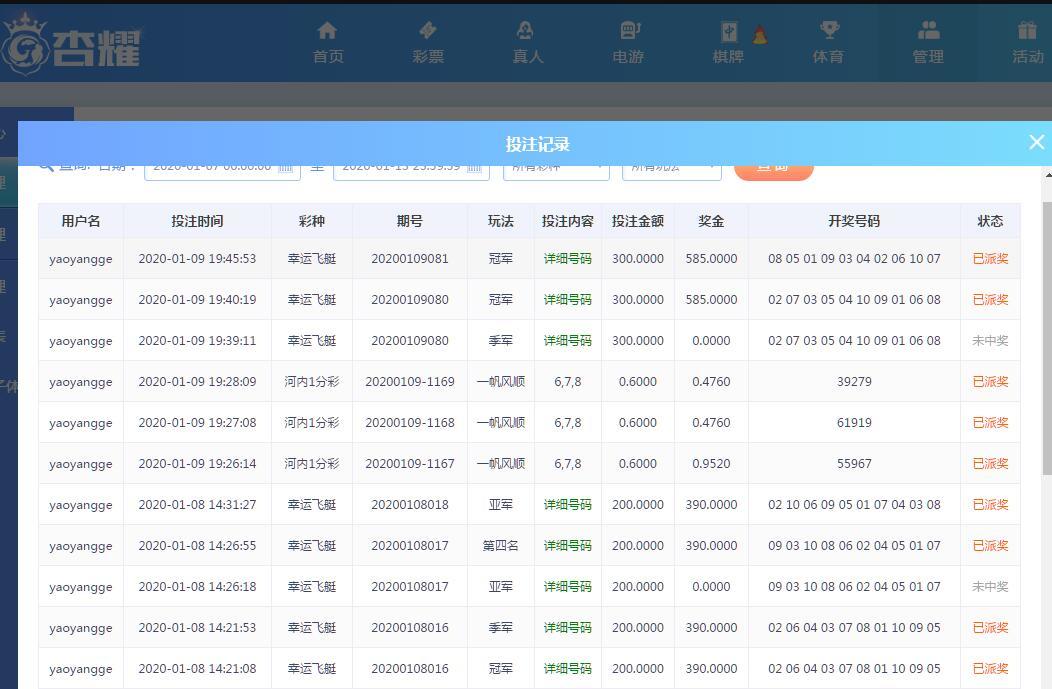Select period number 20200109081
This screenshot has height=689, width=1052.
(x=410, y=258)
